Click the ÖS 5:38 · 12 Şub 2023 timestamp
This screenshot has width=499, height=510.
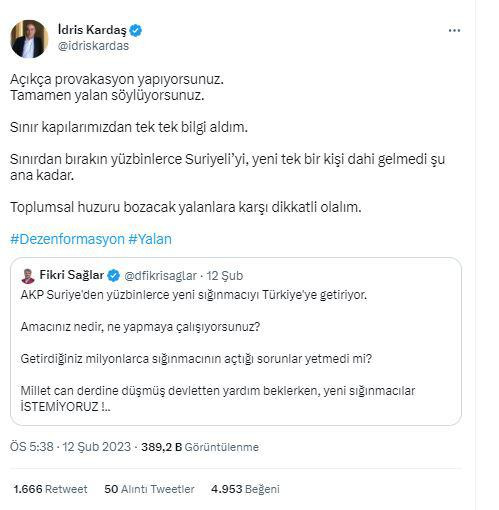coord(70,447)
